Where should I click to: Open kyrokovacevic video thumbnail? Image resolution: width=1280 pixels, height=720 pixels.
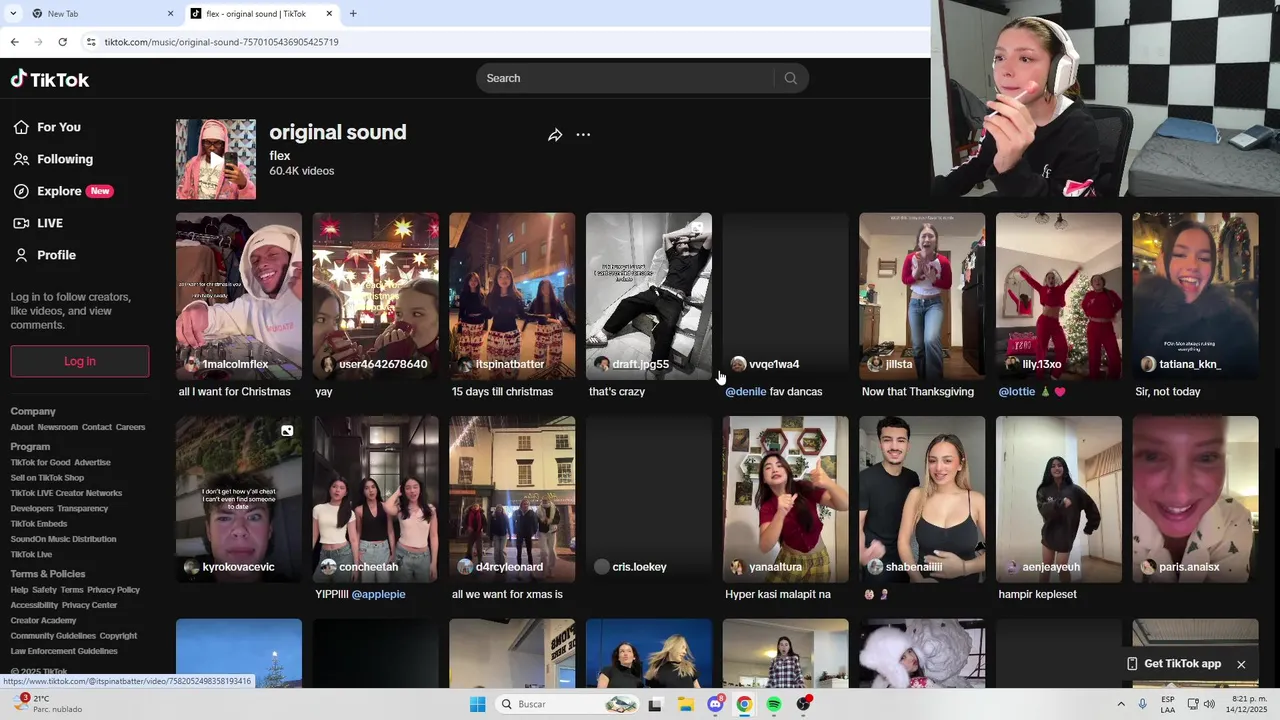[x=239, y=499]
